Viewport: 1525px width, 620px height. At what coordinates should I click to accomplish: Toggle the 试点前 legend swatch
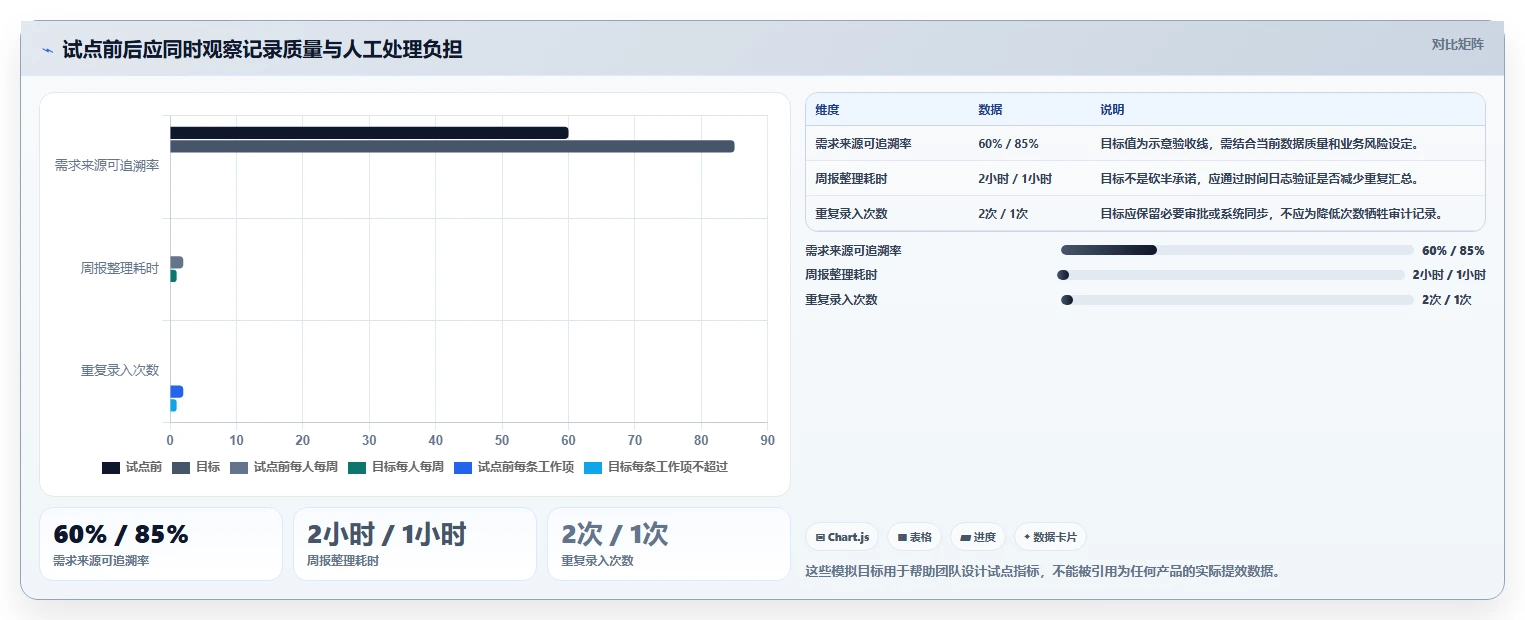point(111,467)
